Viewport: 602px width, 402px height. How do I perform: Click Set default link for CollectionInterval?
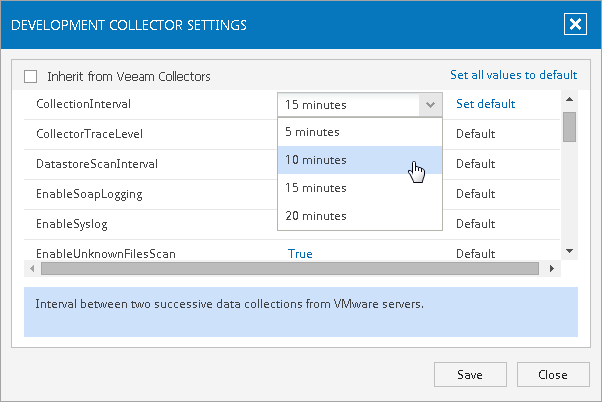click(x=485, y=103)
